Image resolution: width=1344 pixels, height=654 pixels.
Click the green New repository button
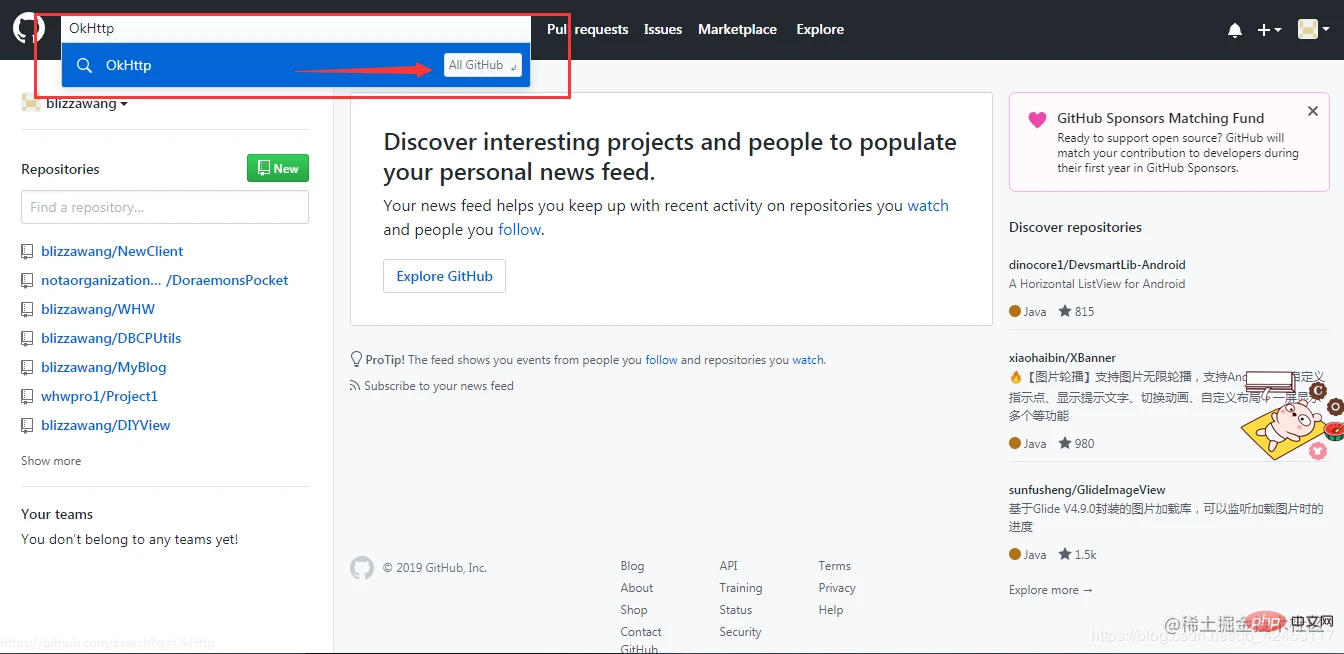point(278,168)
